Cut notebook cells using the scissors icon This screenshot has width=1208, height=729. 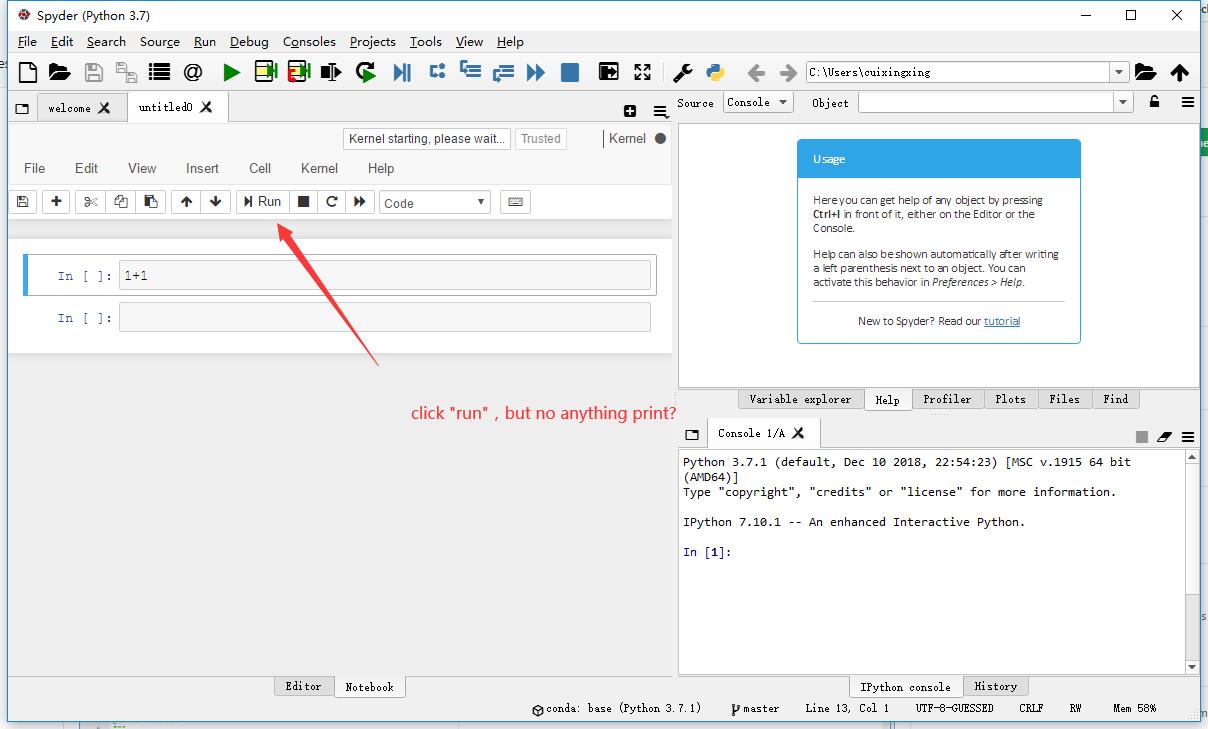pyautogui.click(x=88, y=201)
